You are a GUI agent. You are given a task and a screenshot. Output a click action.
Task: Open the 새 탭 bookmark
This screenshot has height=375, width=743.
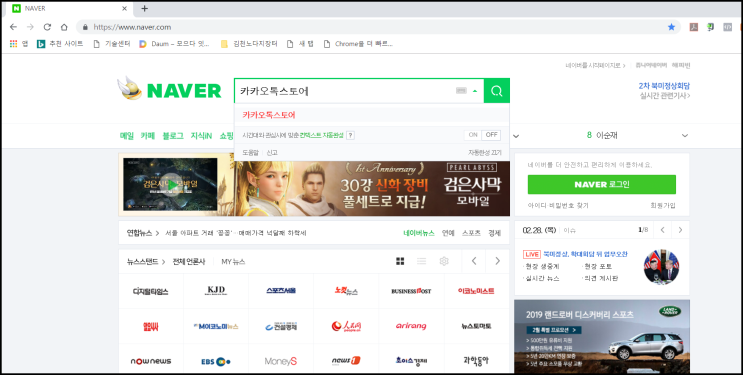[300, 44]
